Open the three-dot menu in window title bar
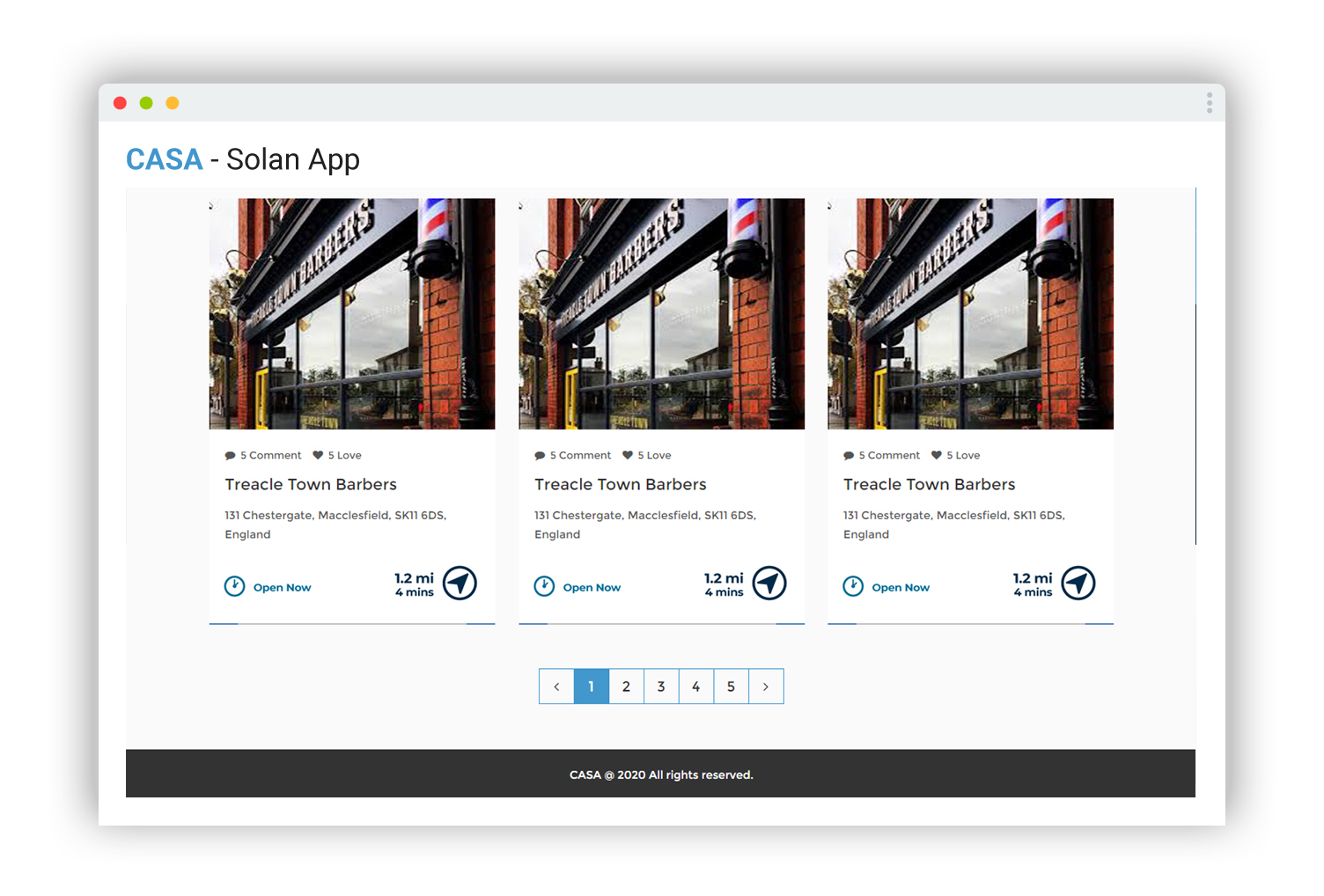1324x896 pixels. tap(1210, 103)
